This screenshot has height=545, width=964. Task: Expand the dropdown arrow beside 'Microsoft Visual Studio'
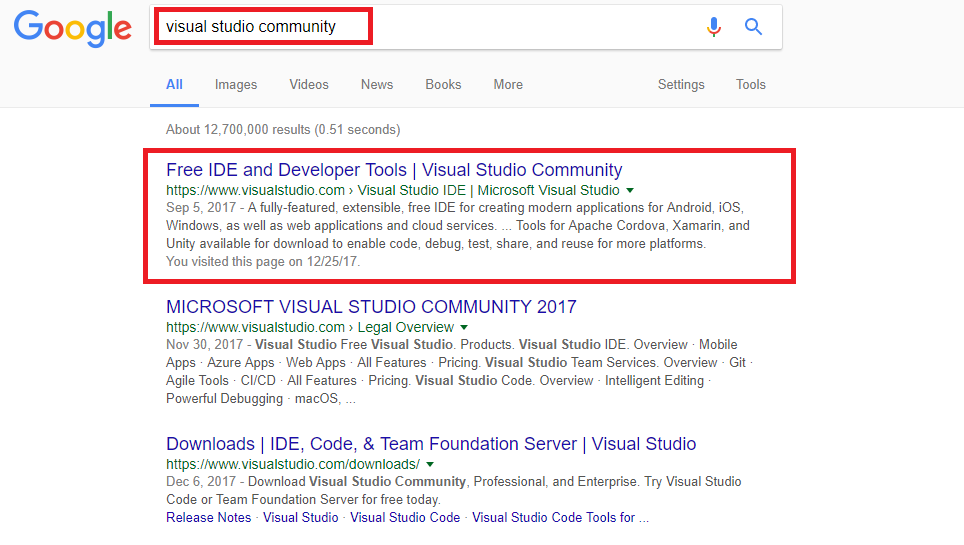click(x=630, y=191)
